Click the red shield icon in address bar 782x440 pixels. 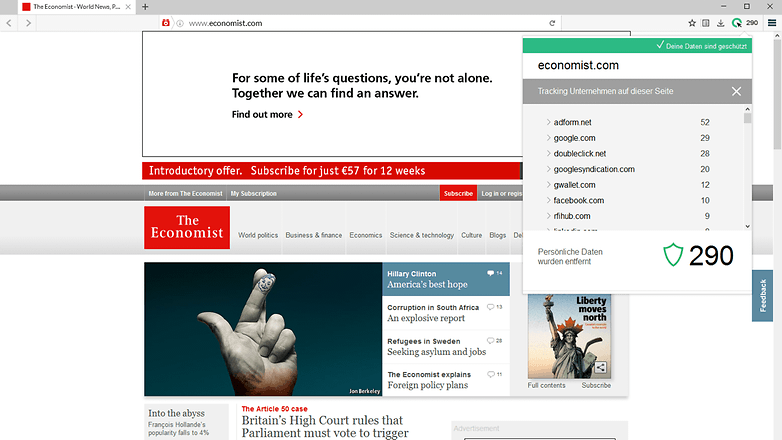point(166,23)
